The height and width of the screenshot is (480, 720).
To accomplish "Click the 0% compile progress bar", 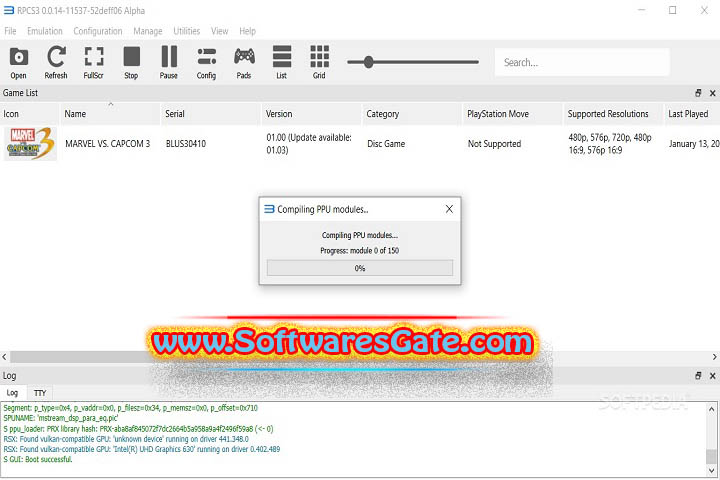I will tap(360, 268).
